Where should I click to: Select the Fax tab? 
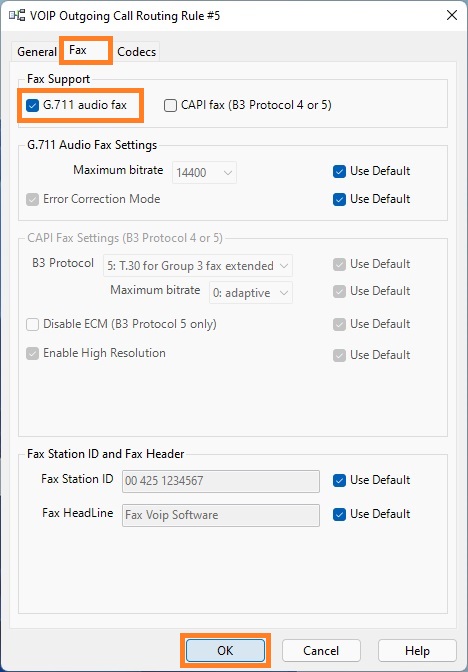[78, 50]
